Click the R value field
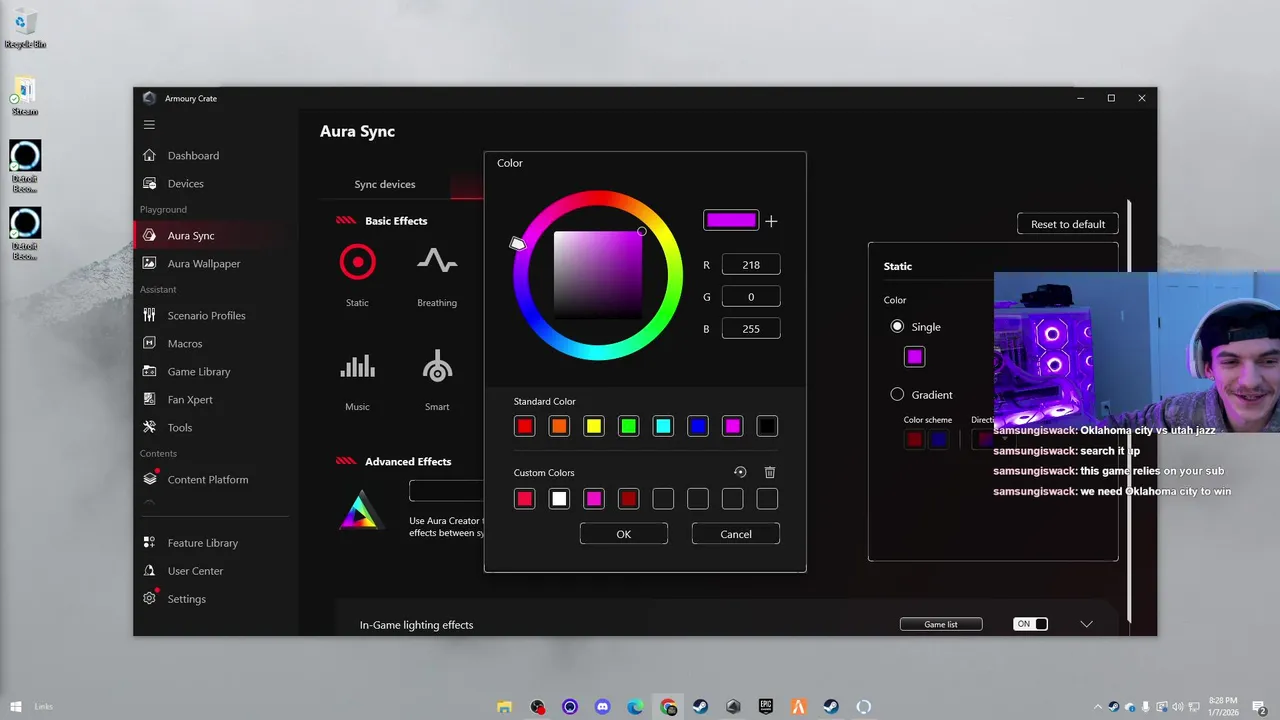 tap(751, 265)
